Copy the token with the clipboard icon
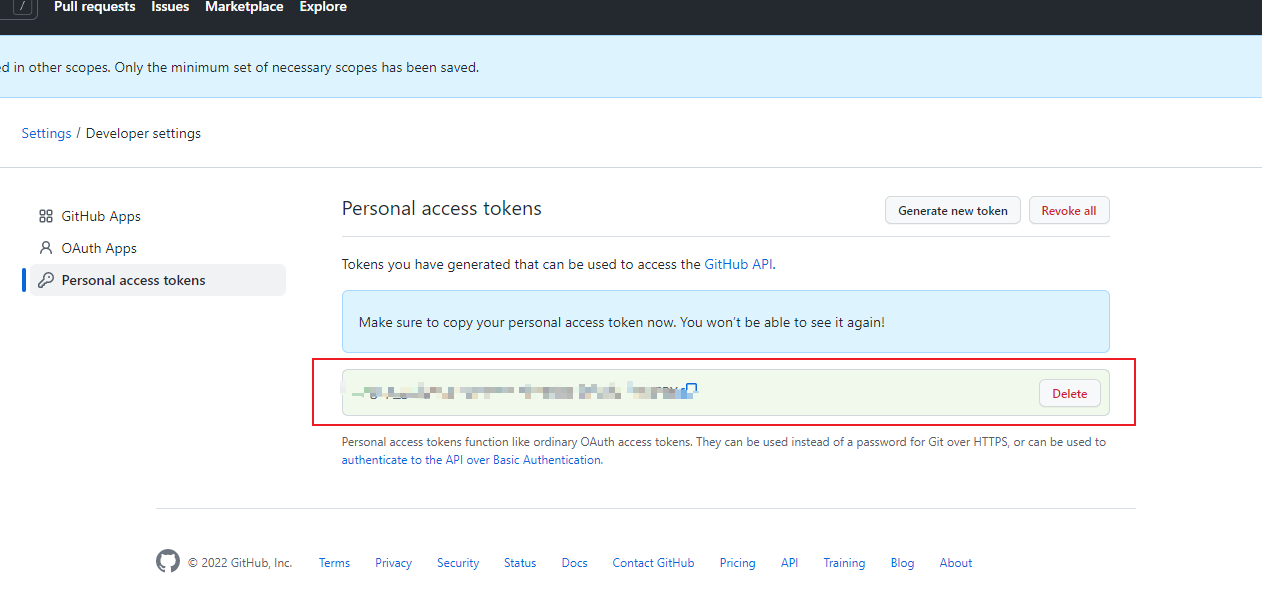This screenshot has width=1262, height=605. pyautogui.click(x=691, y=389)
